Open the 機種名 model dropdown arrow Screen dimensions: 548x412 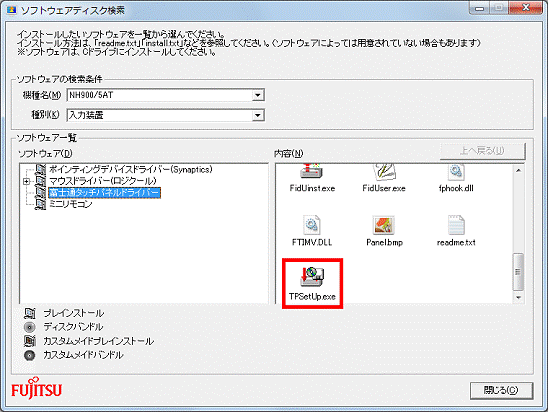click(258, 95)
